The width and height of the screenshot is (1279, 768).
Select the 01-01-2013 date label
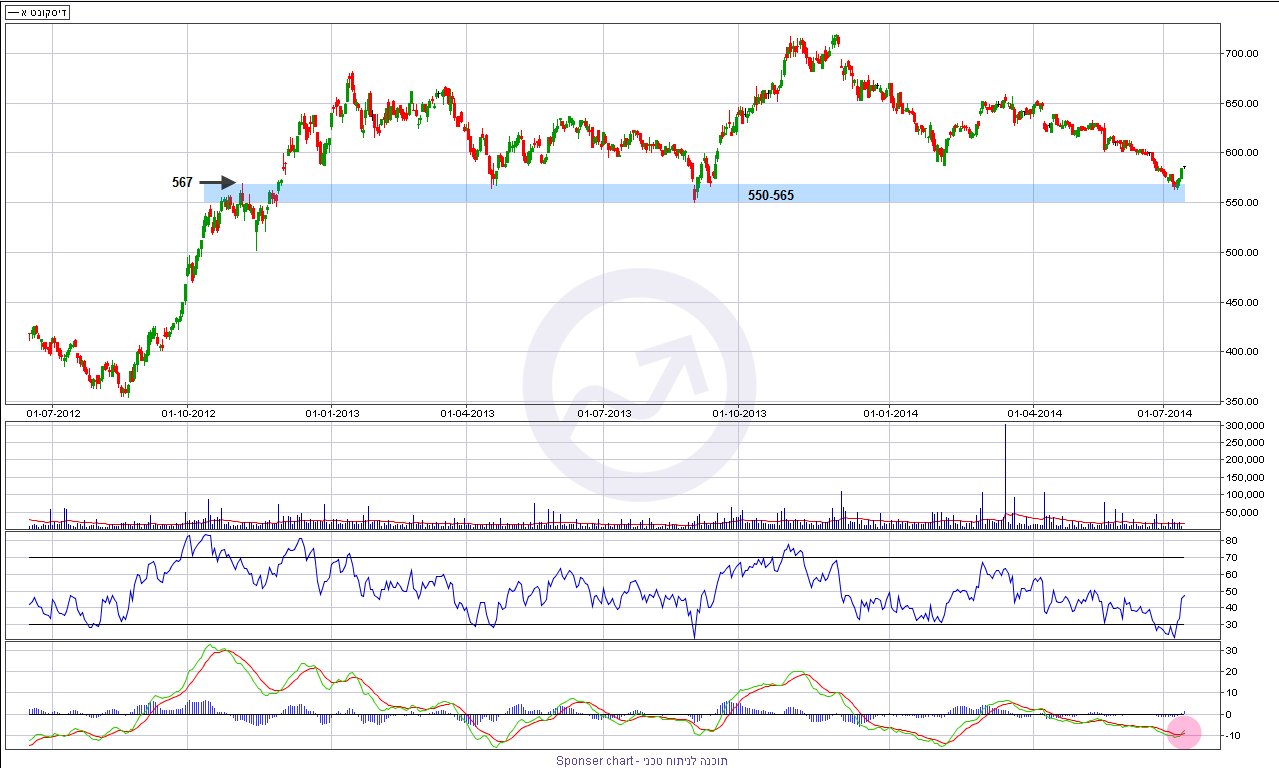click(x=332, y=413)
